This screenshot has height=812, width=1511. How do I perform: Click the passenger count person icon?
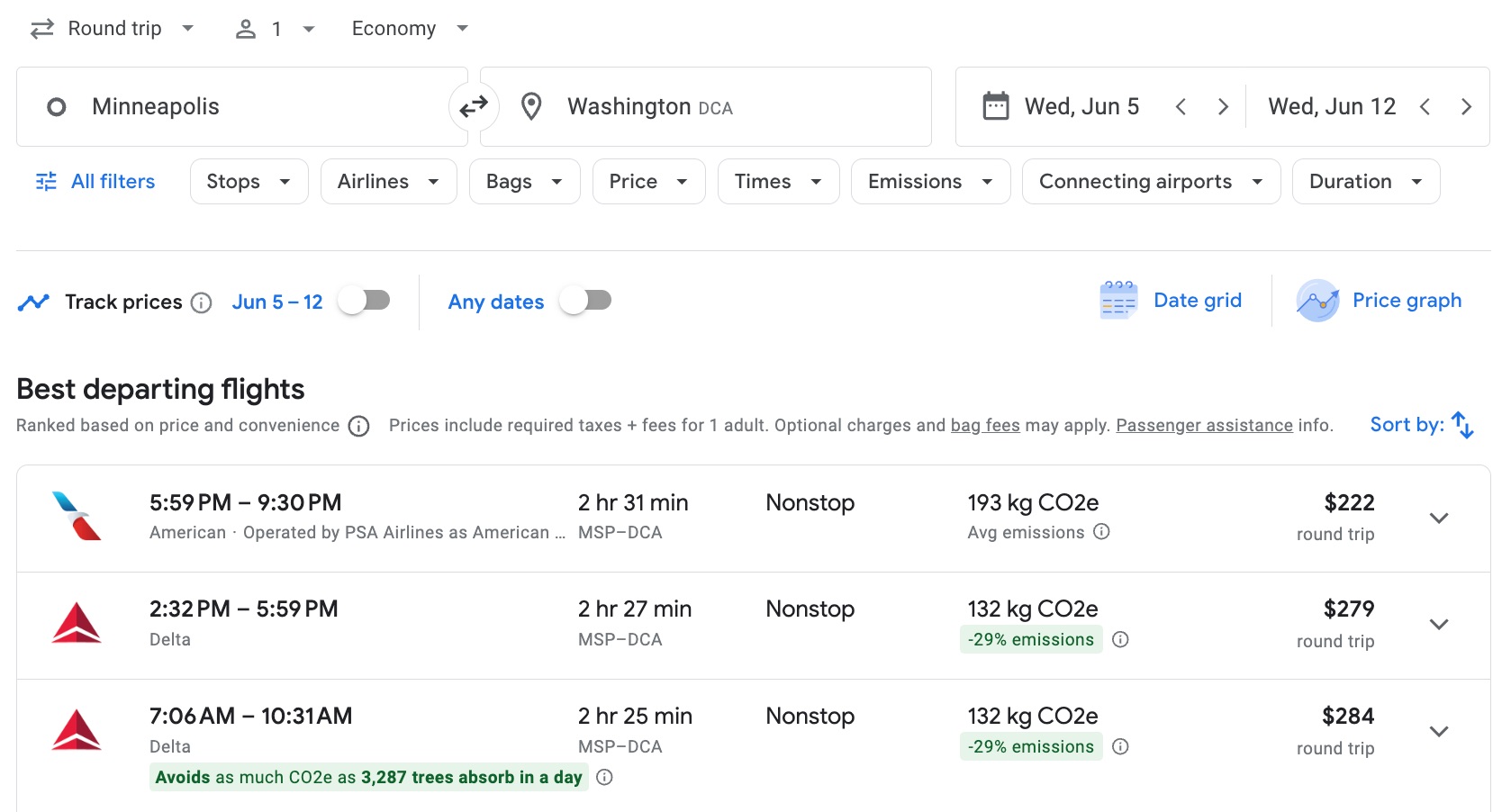tap(242, 28)
